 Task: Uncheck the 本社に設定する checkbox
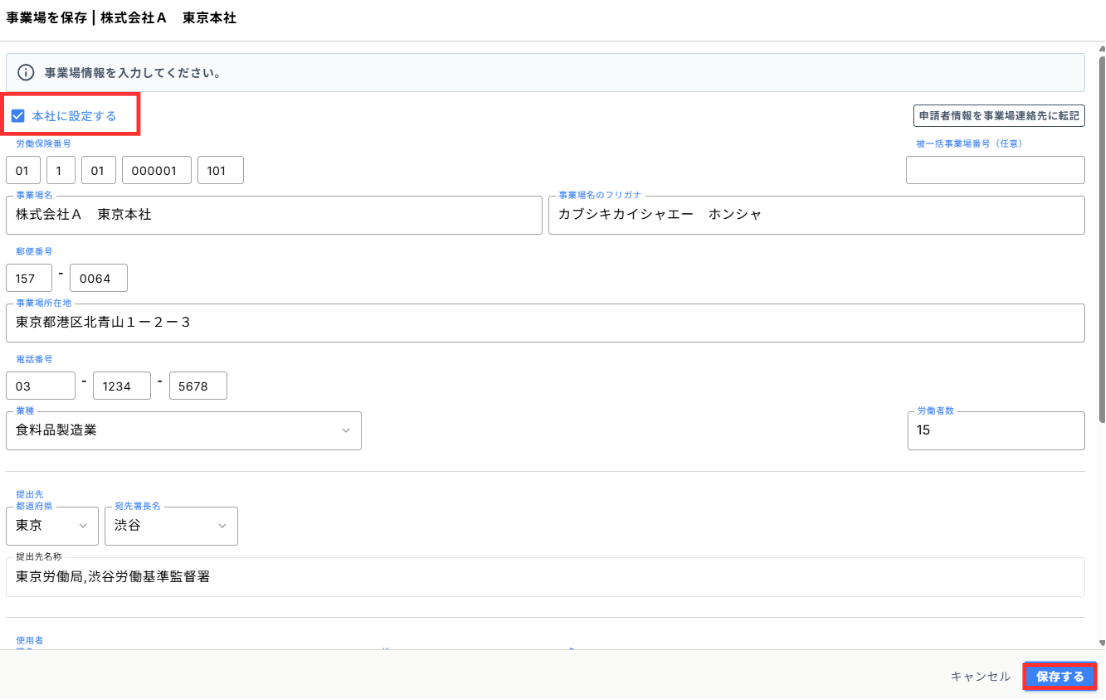coord(18,116)
